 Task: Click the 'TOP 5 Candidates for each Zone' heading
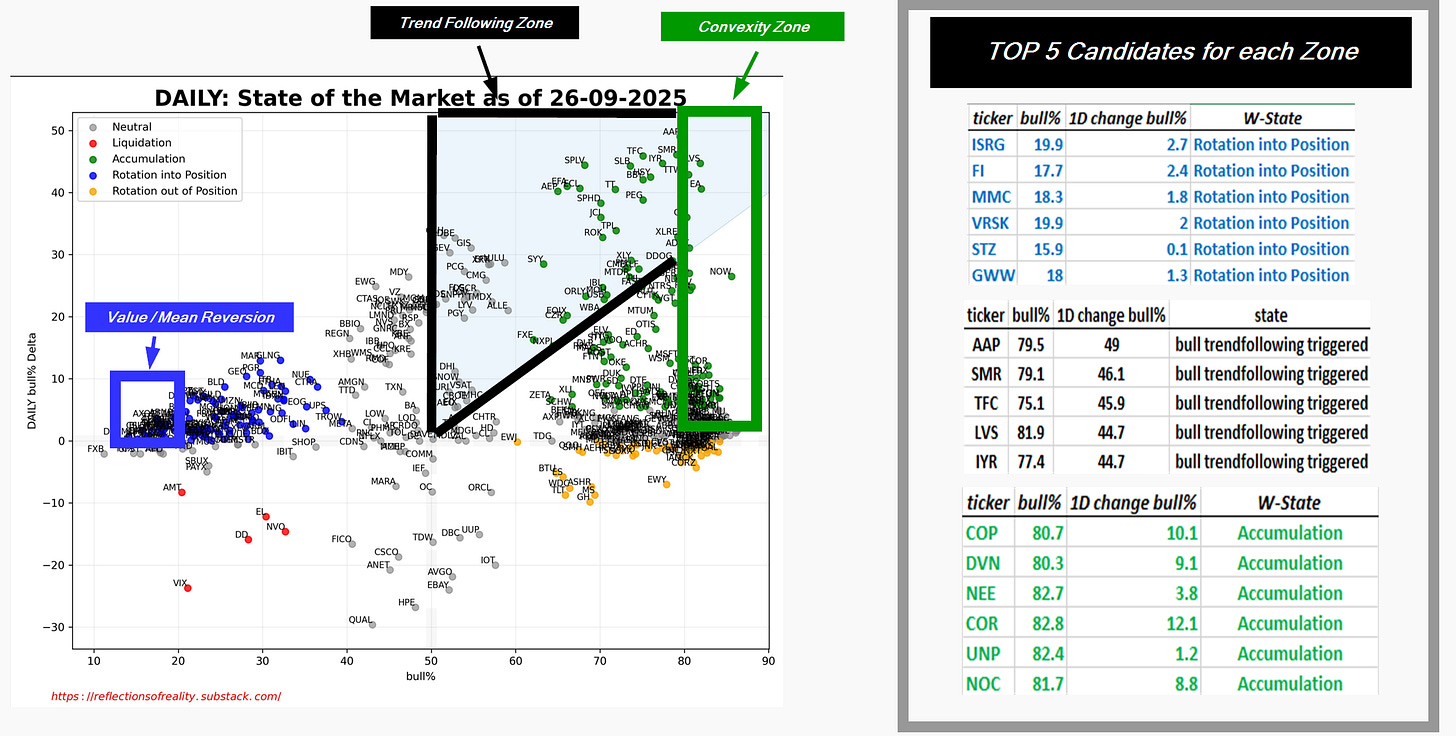[x=1173, y=51]
